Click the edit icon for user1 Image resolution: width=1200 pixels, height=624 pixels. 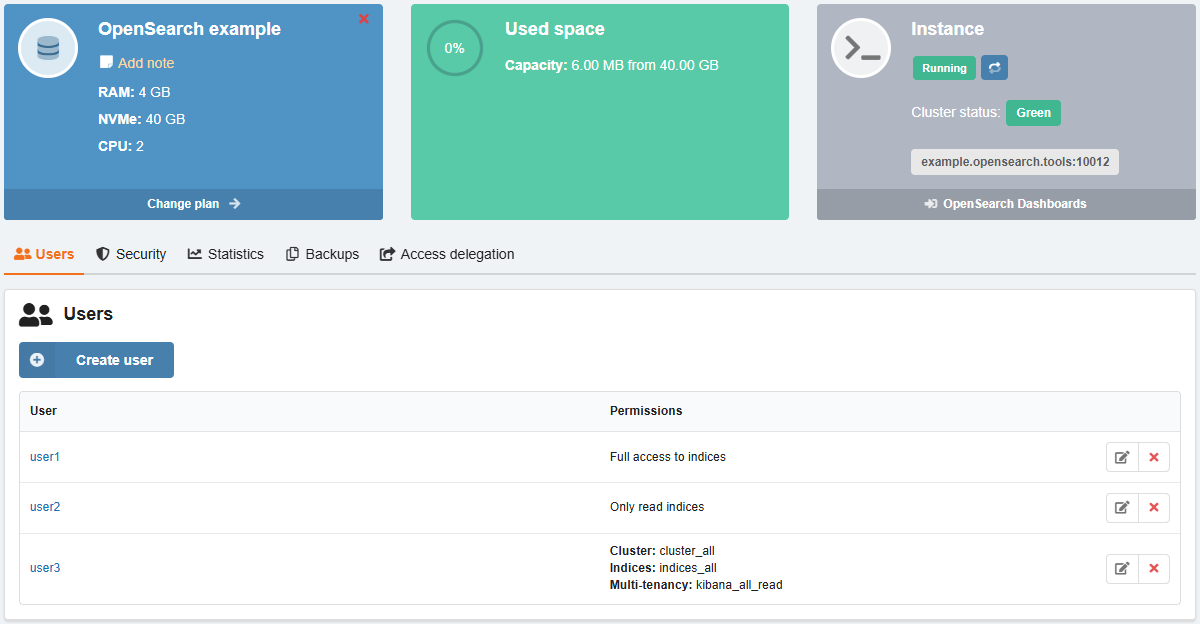1122,457
